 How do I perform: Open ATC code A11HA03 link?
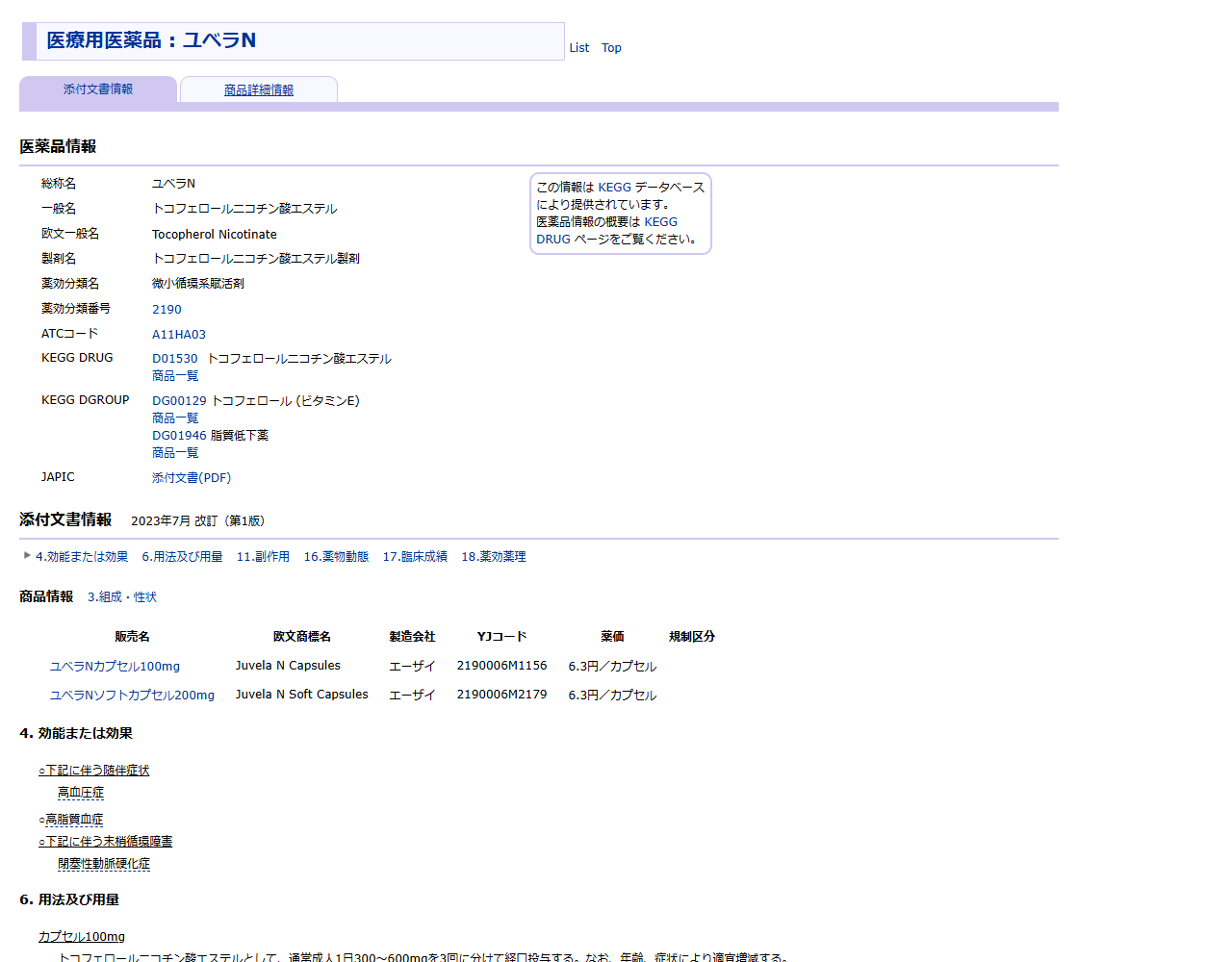coord(179,335)
